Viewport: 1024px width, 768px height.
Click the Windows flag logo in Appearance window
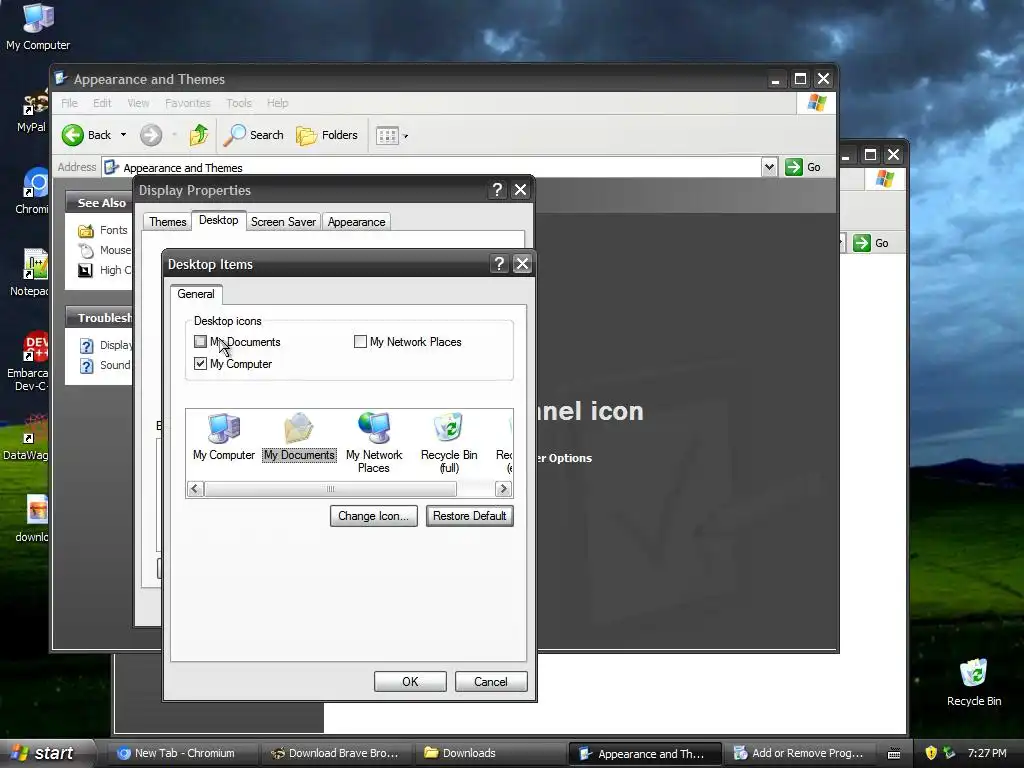[816, 103]
